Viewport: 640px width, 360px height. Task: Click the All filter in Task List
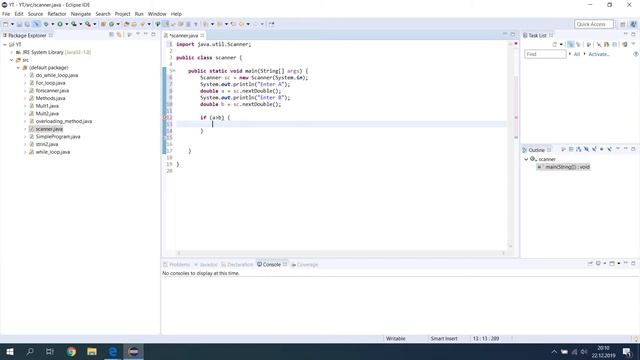click(x=577, y=54)
